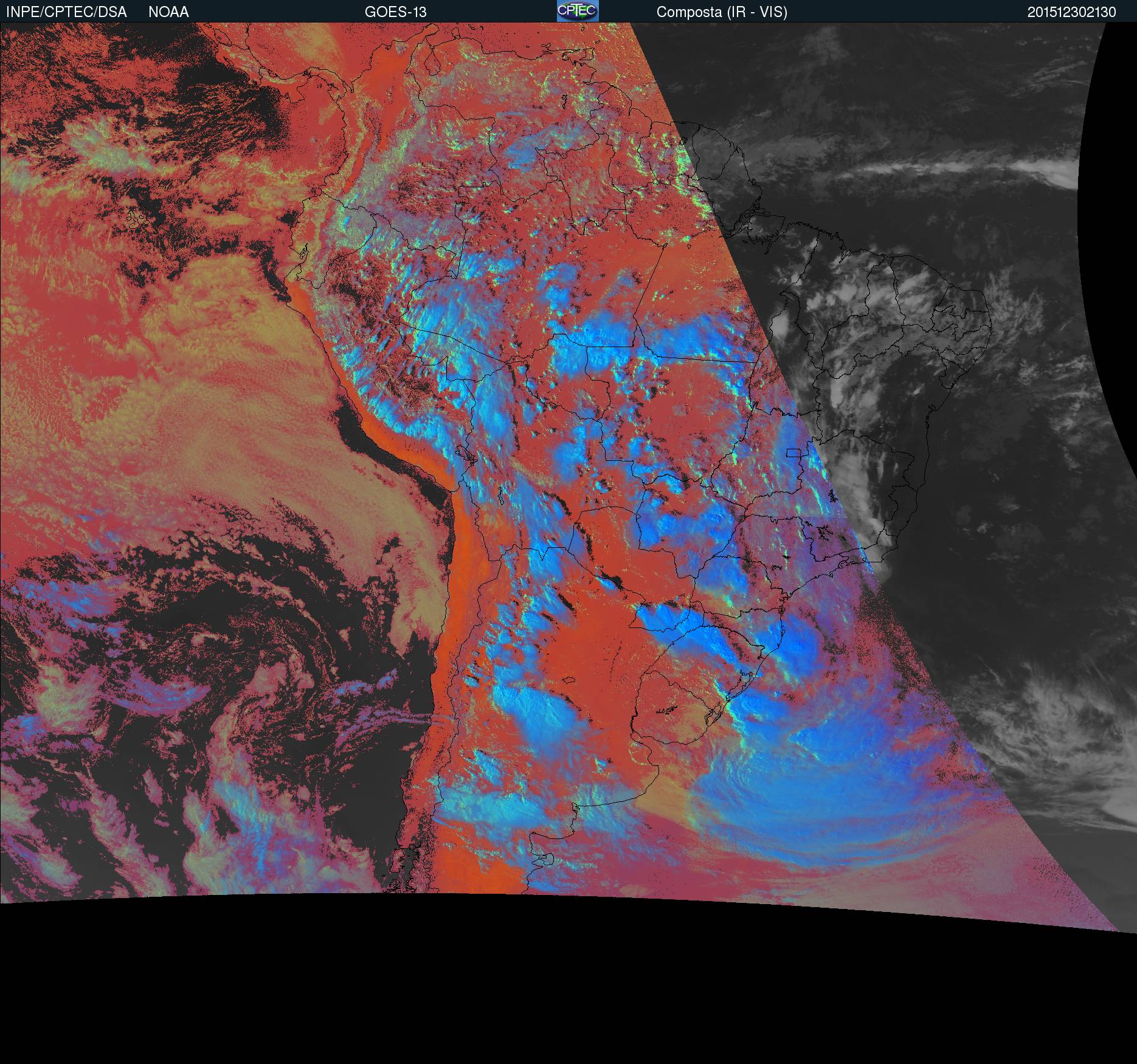Image resolution: width=1137 pixels, height=1064 pixels.
Task: Click the CPTEC logo in the header
Action: pyautogui.click(x=577, y=11)
